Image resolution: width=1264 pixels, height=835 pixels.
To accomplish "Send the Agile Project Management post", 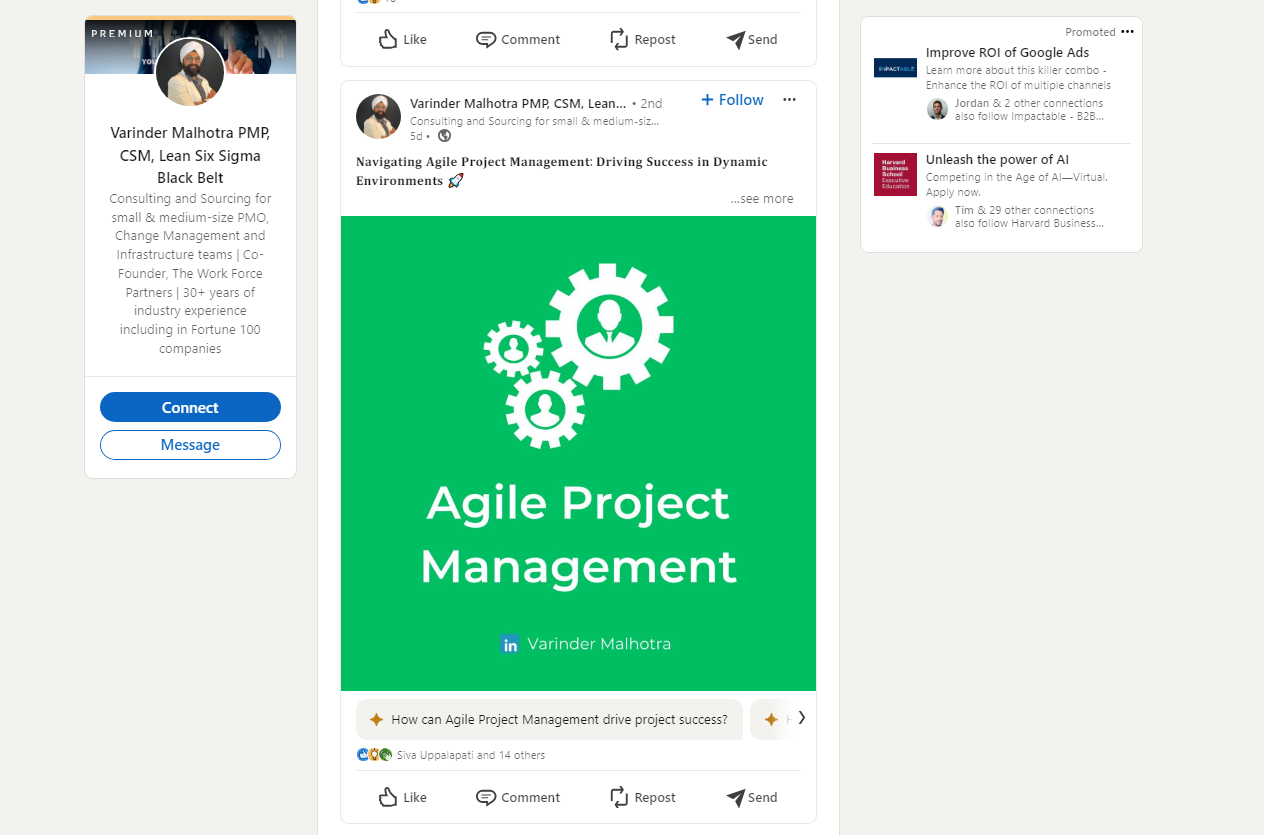I will coord(751,797).
